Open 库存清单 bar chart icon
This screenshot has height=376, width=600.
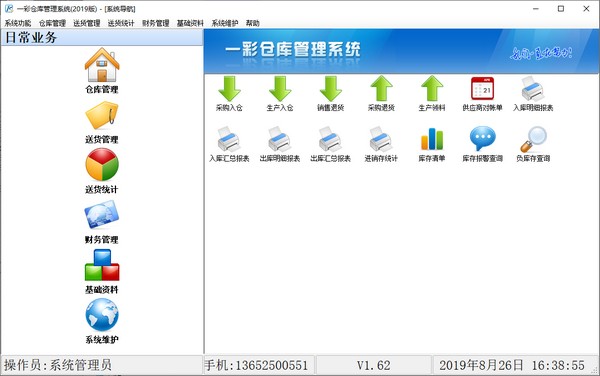click(x=432, y=139)
